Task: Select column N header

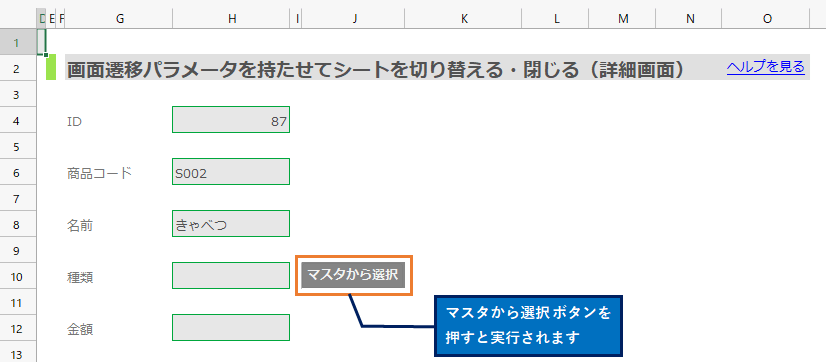Action: [689, 18]
